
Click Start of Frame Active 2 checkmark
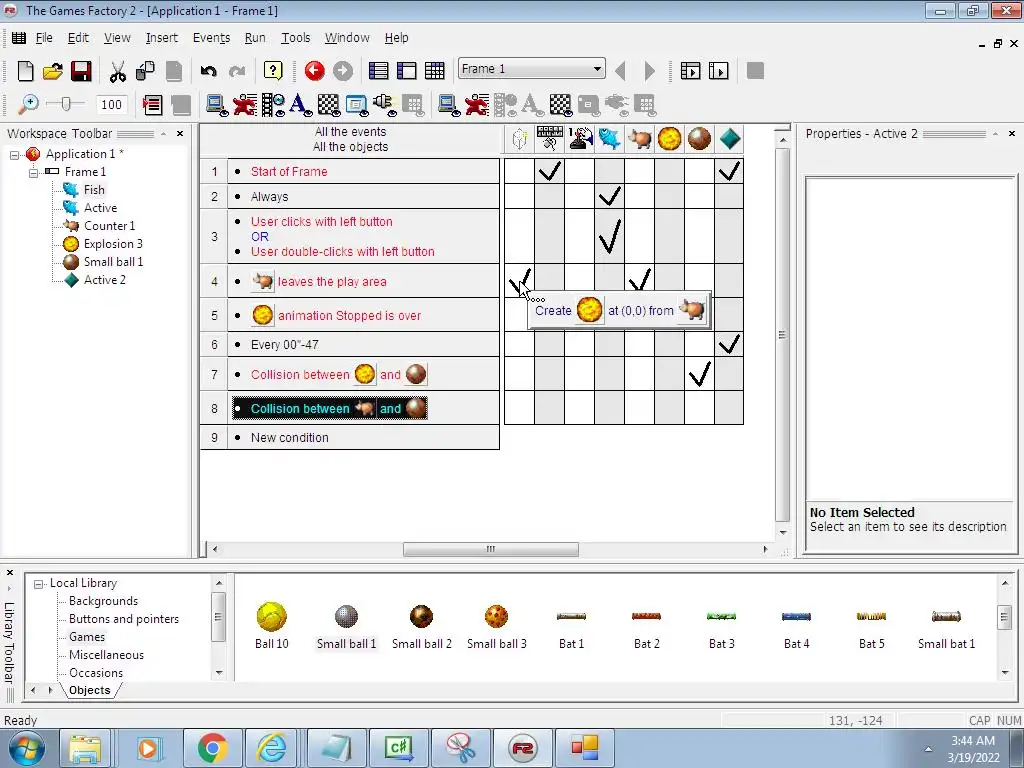tap(729, 171)
